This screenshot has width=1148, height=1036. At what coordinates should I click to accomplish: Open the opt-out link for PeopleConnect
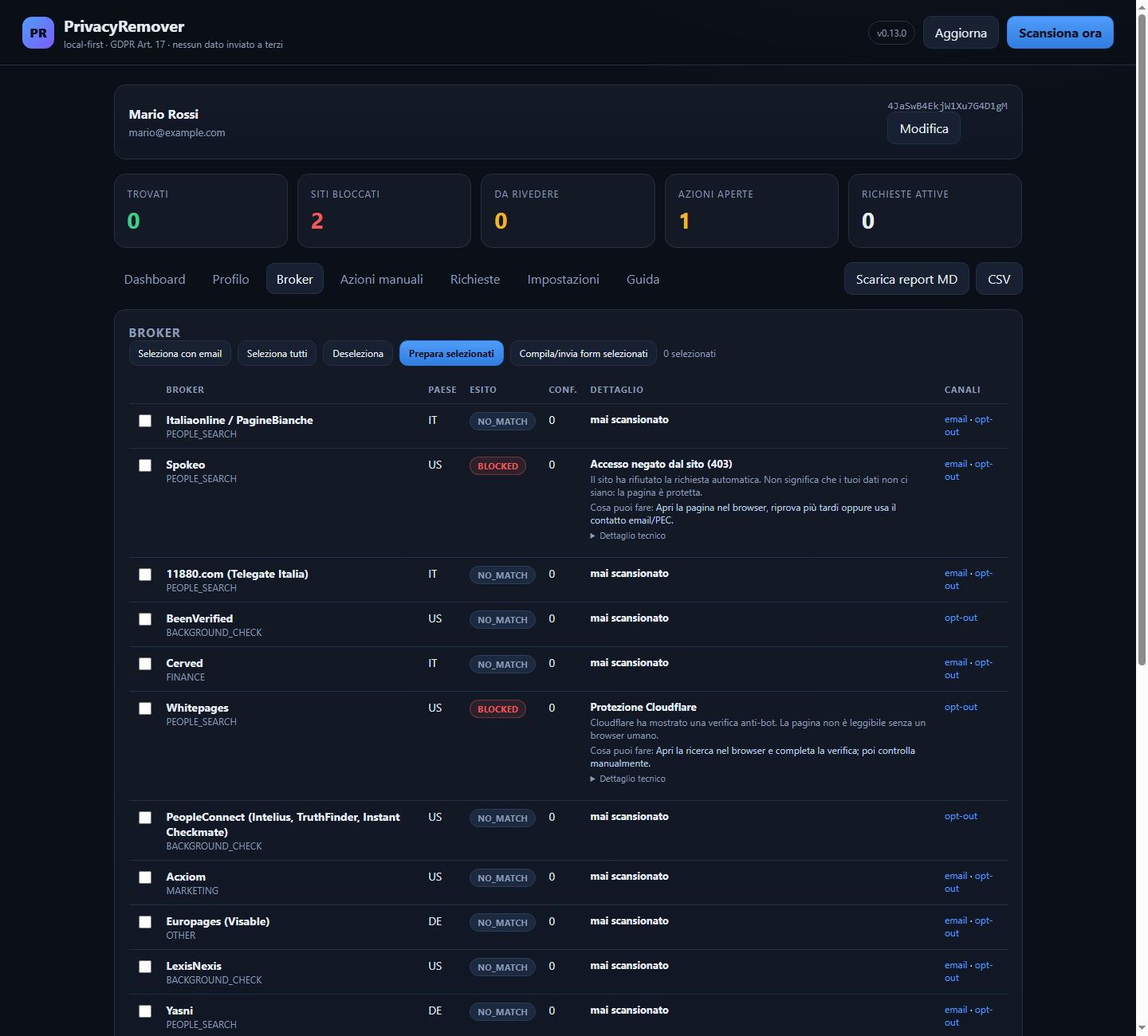point(961,816)
